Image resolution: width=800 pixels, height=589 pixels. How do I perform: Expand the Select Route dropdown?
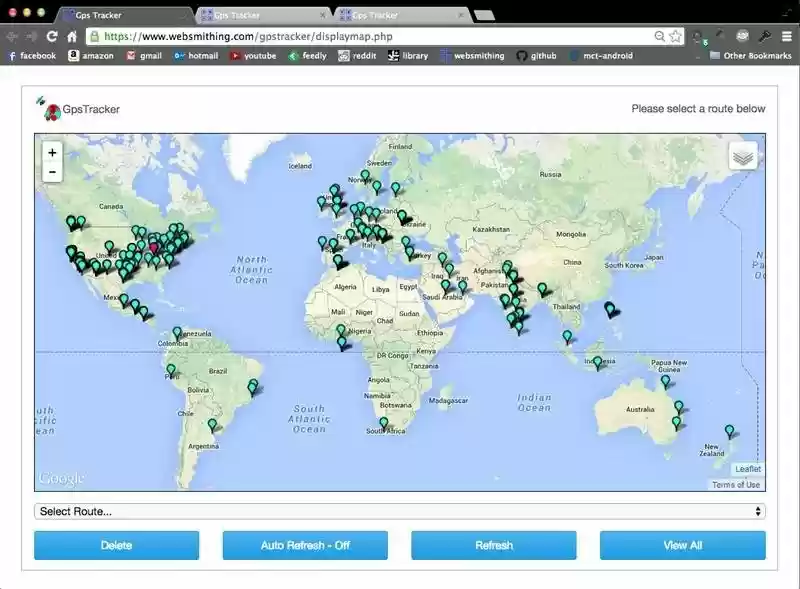[400, 511]
